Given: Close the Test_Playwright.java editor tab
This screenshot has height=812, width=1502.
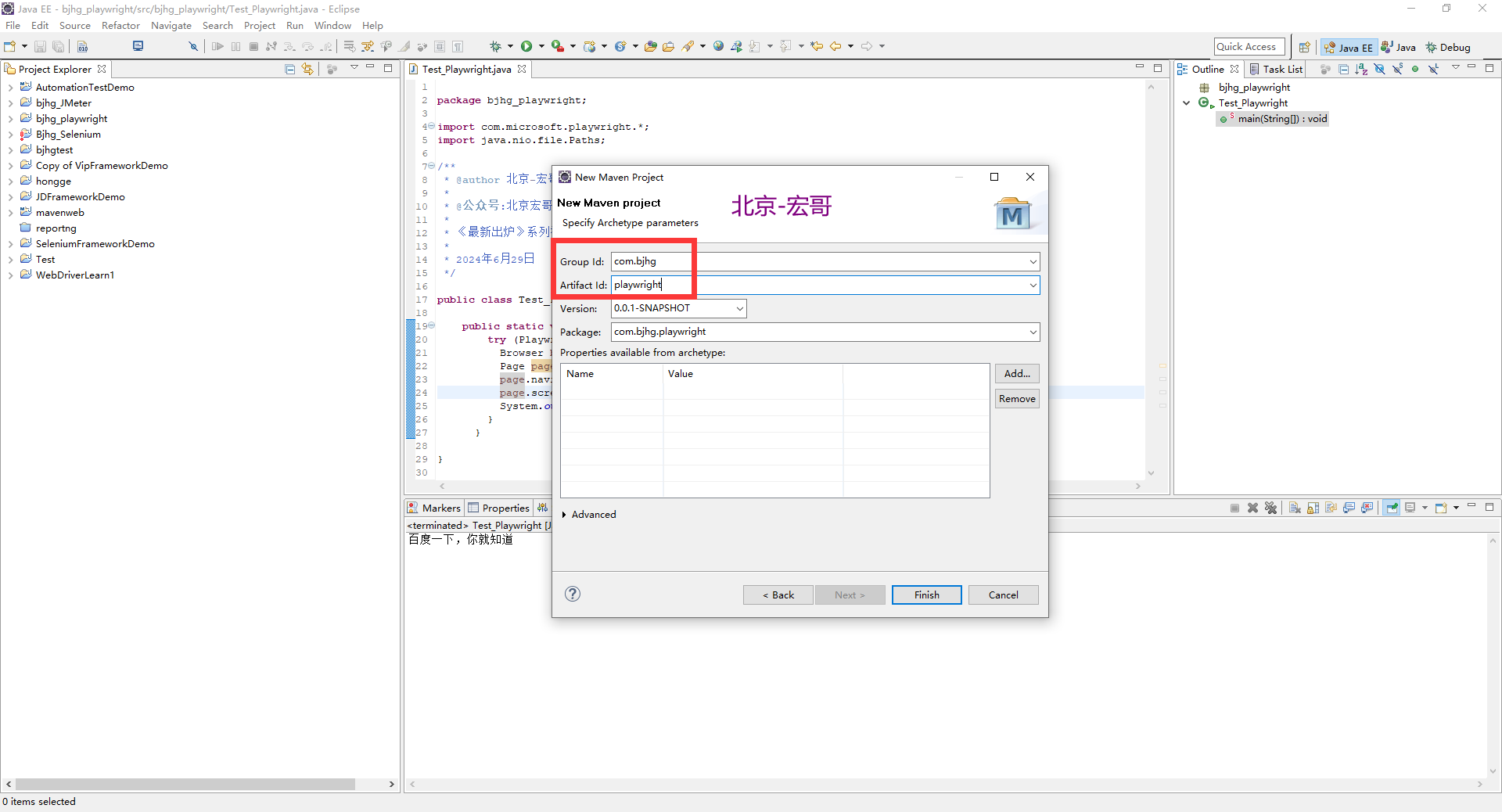Looking at the screenshot, I should pyautogui.click(x=522, y=70).
